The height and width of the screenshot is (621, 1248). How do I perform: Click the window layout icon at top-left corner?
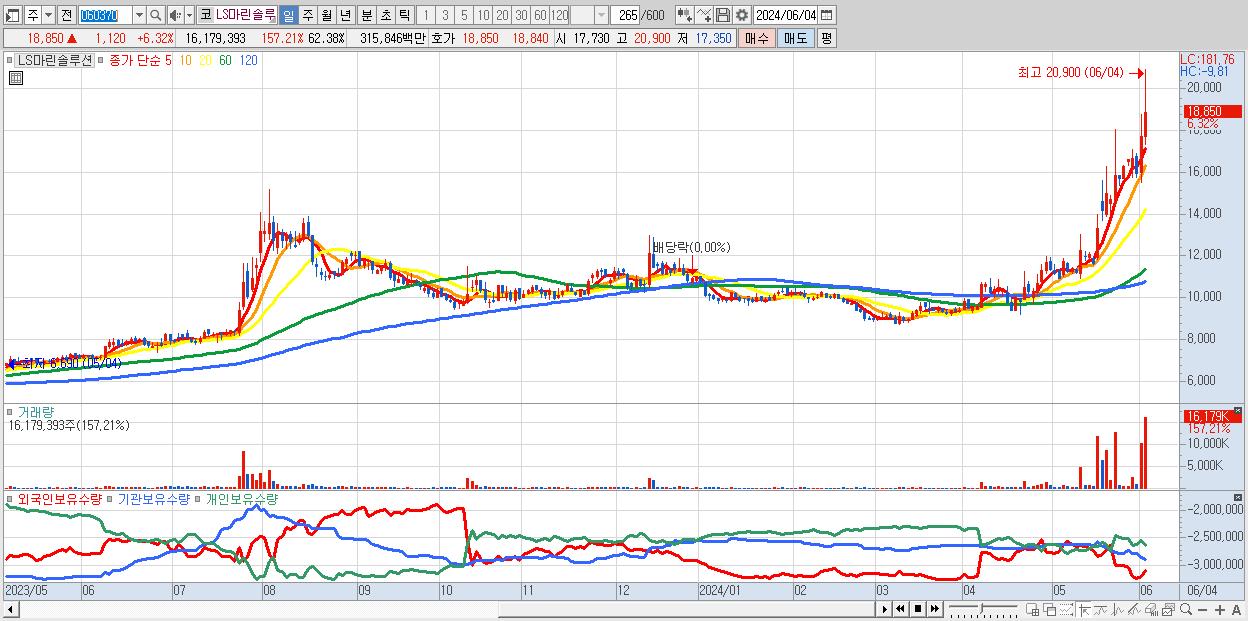pyautogui.click(x=13, y=15)
